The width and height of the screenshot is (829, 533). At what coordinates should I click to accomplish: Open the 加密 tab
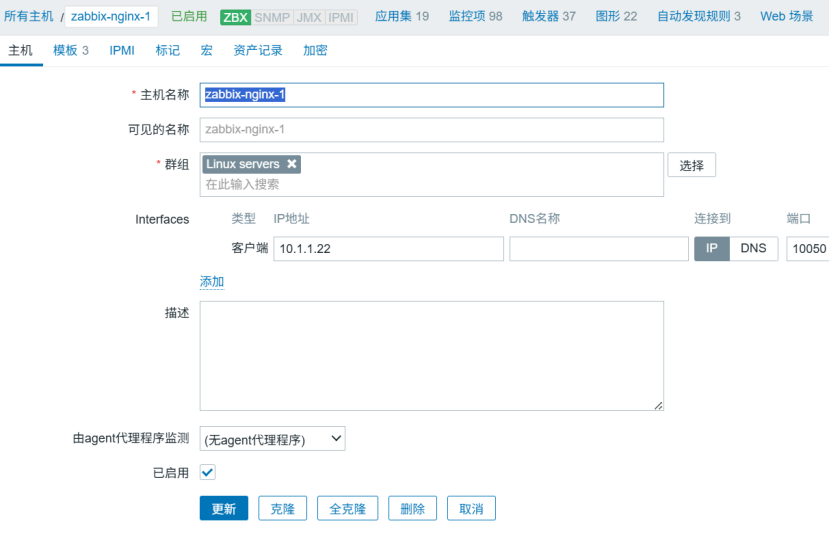pyautogui.click(x=315, y=50)
